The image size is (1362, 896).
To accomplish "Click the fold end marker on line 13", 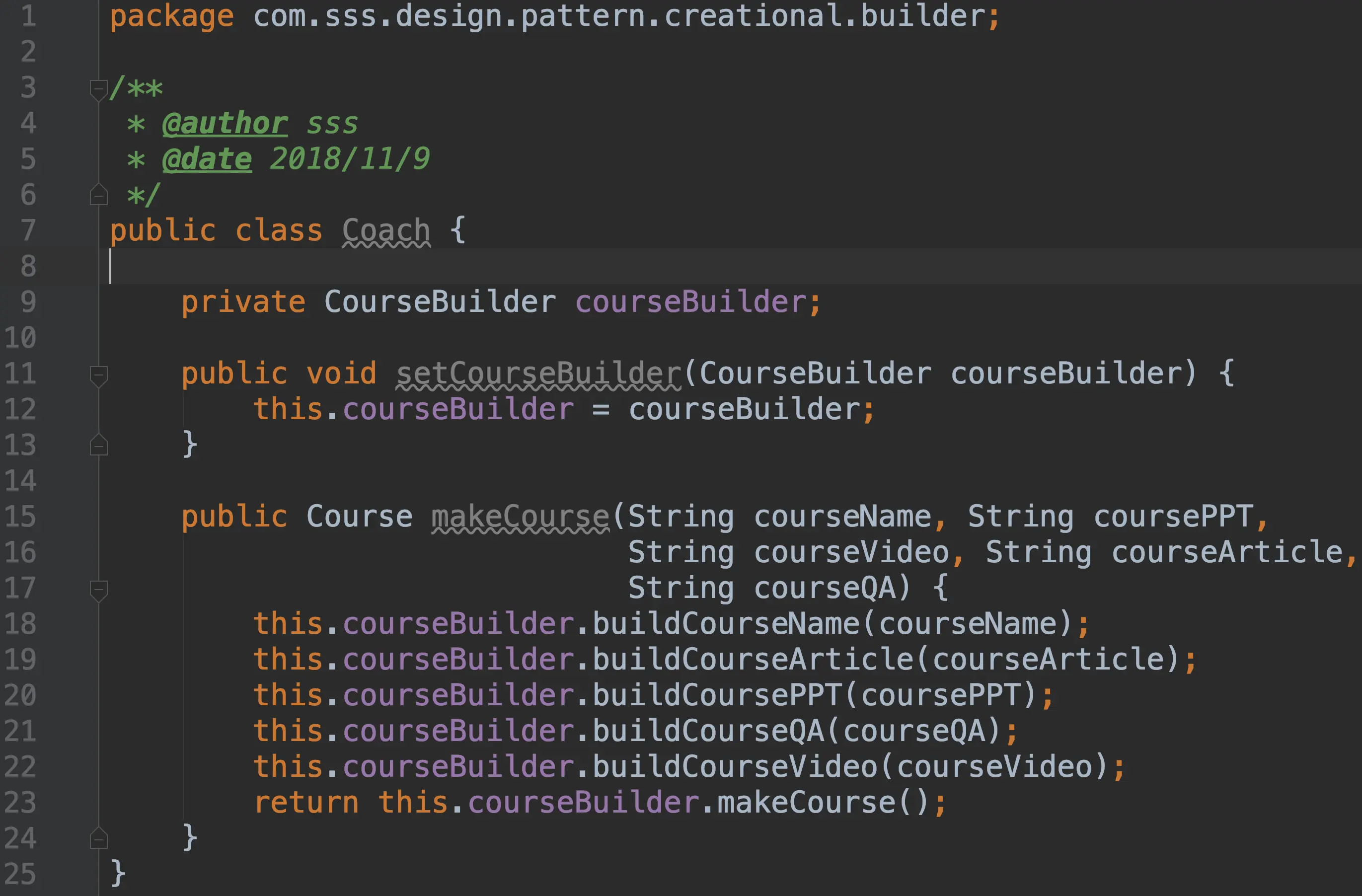I will click(x=99, y=446).
